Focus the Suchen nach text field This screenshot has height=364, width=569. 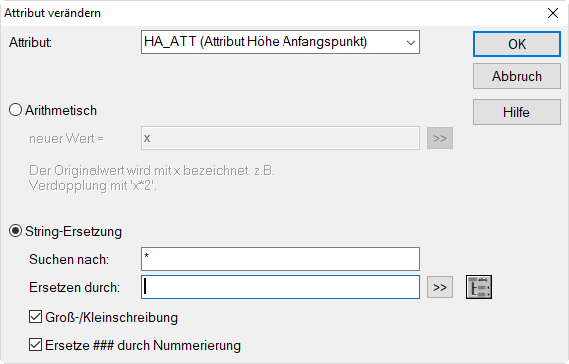280,259
